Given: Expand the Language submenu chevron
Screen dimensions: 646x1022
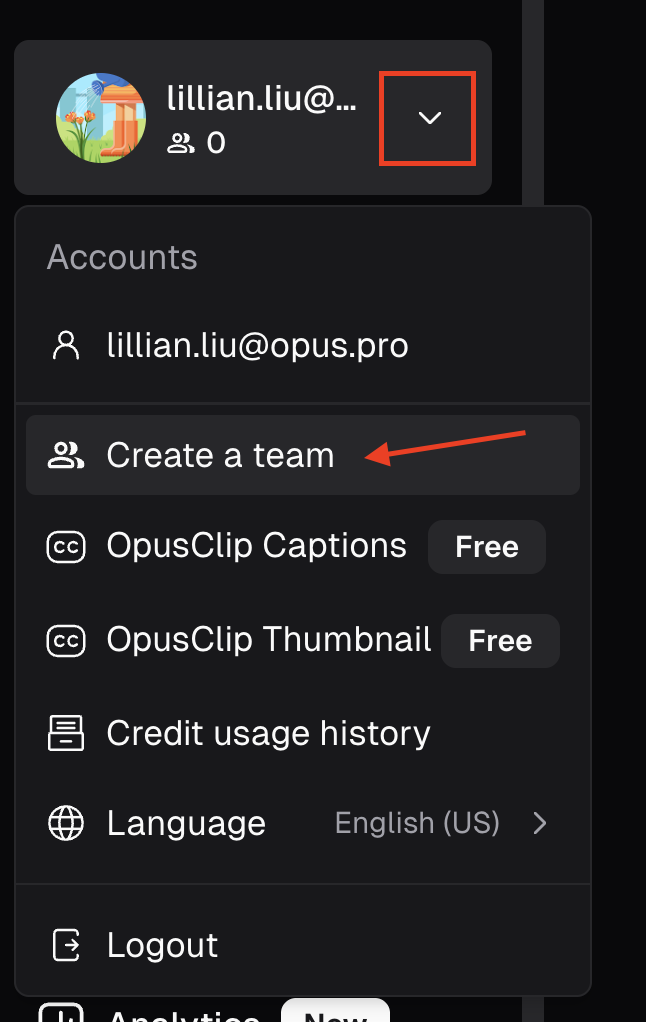Looking at the screenshot, I should tap(540, 823).
